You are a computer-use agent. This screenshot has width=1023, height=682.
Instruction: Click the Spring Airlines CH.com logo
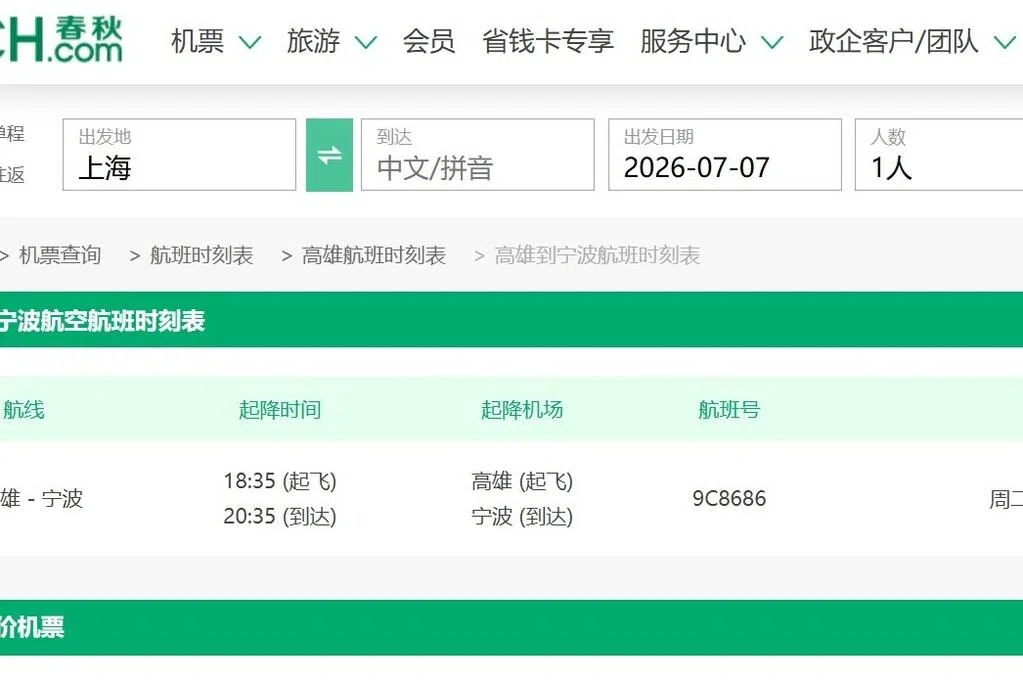(61, 39)
